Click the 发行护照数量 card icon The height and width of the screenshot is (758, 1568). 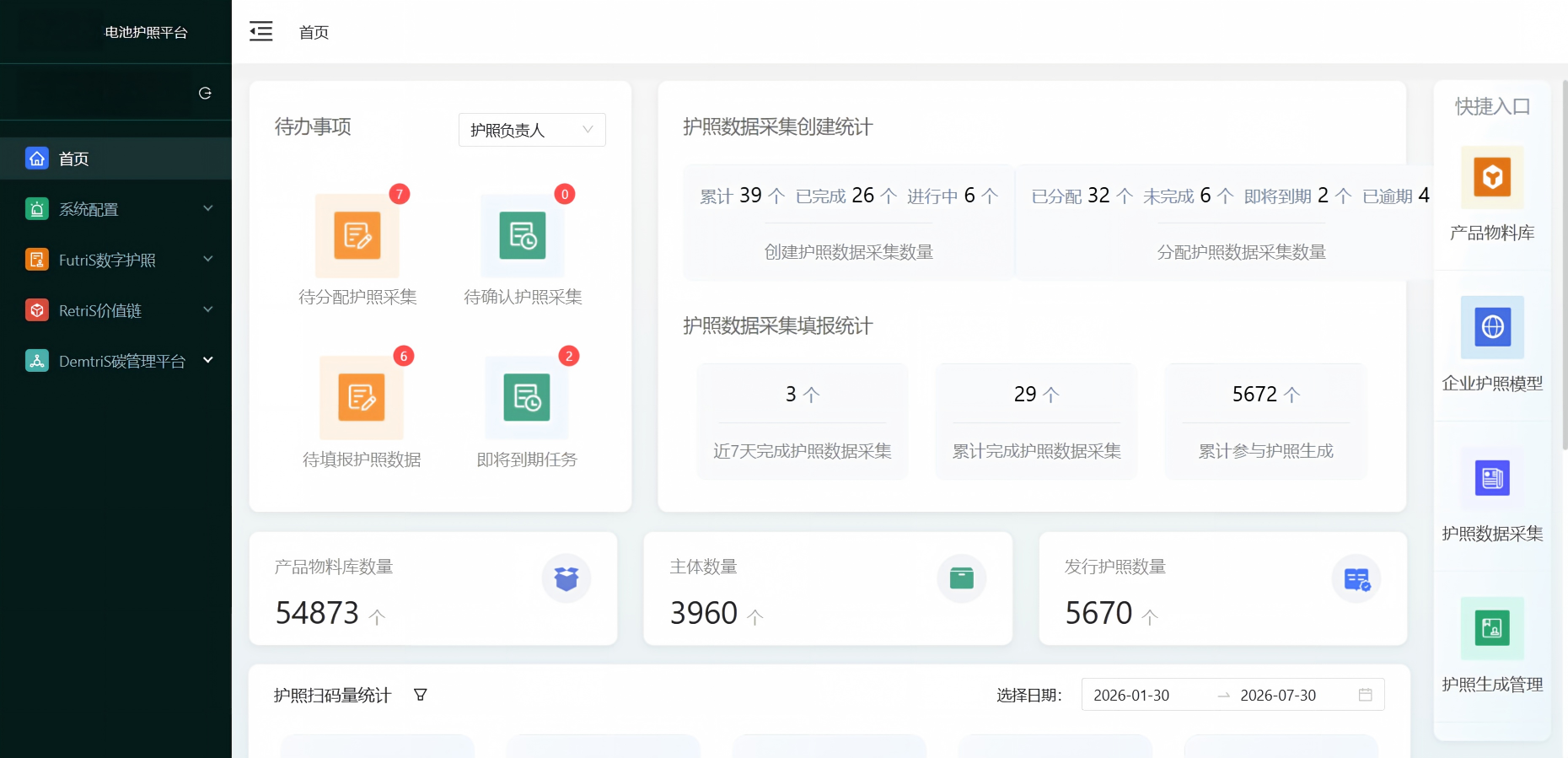(x=1356, y=578)
